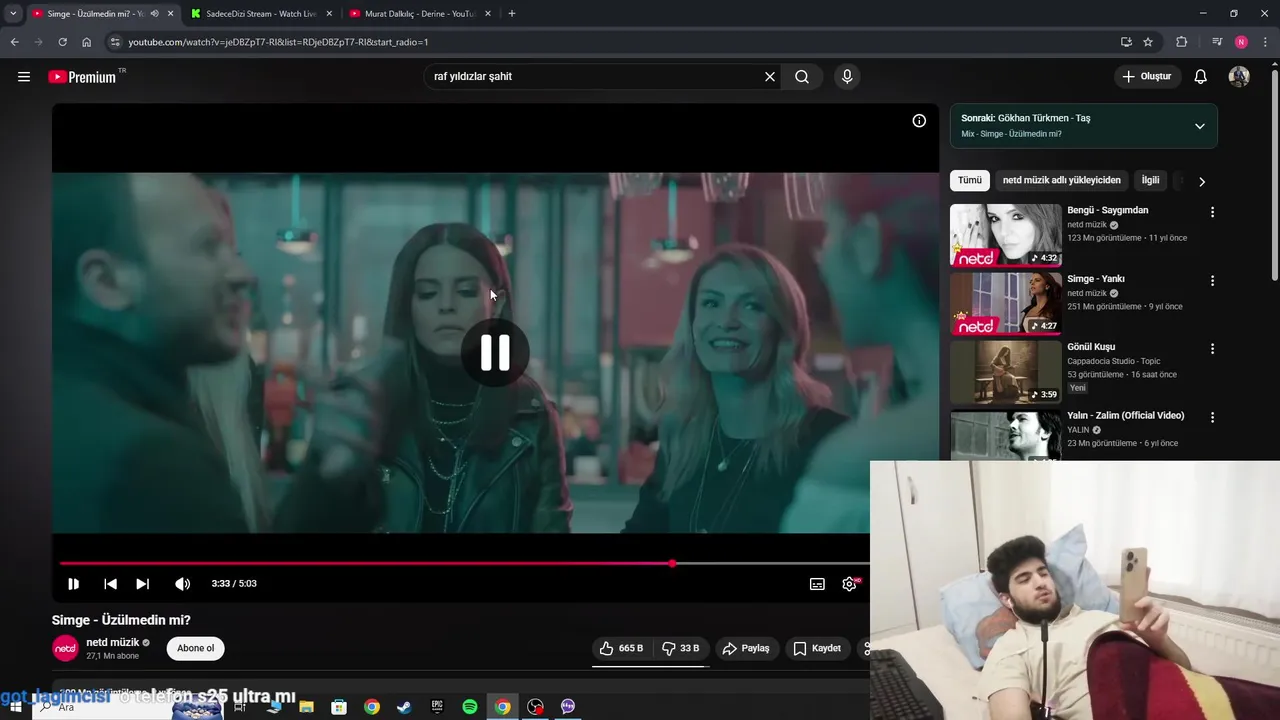Share video with Paylaş button
The image size is (1280, 720).
coord(746,648)
